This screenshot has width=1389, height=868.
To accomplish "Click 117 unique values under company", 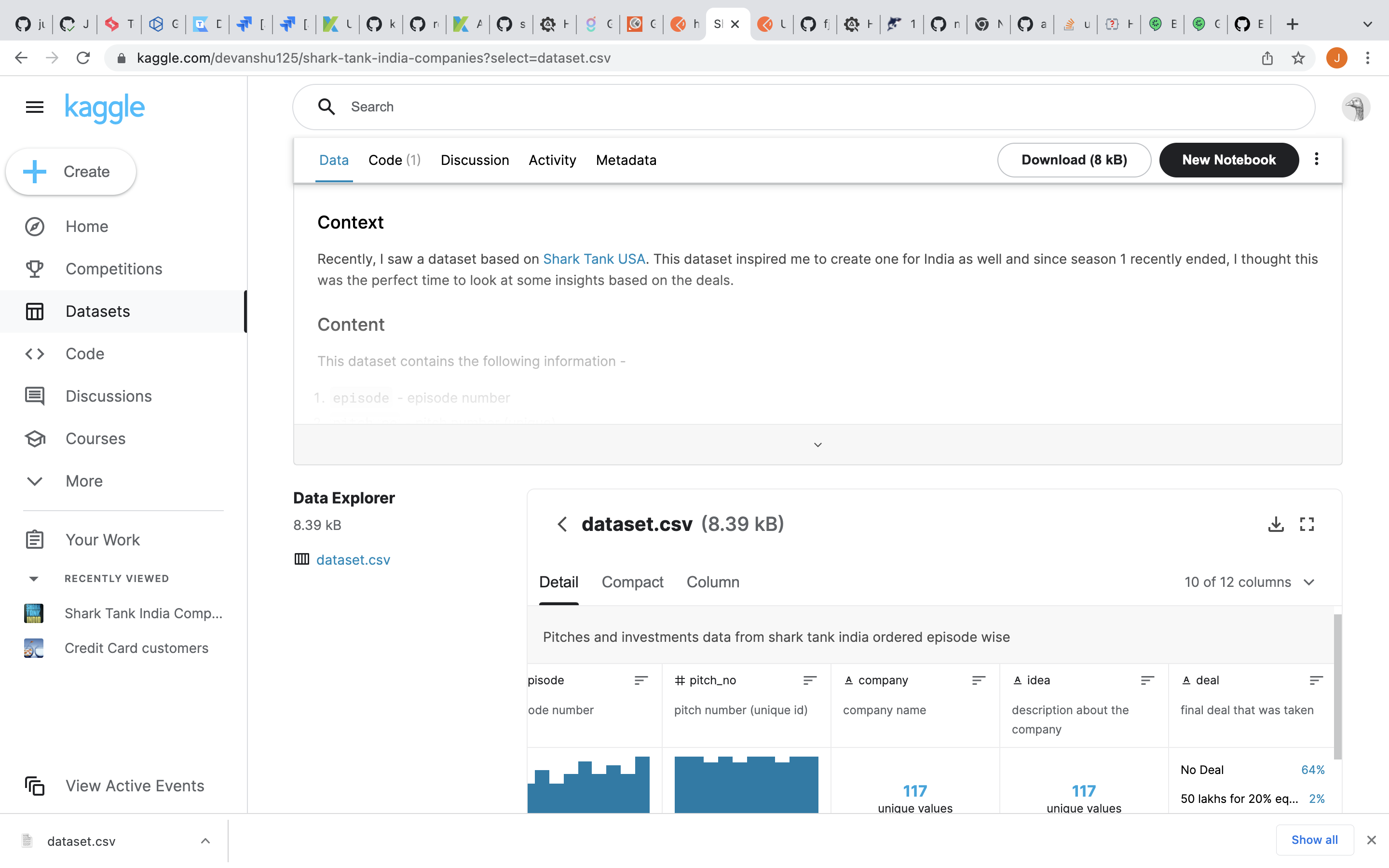I will pos(915,799).
